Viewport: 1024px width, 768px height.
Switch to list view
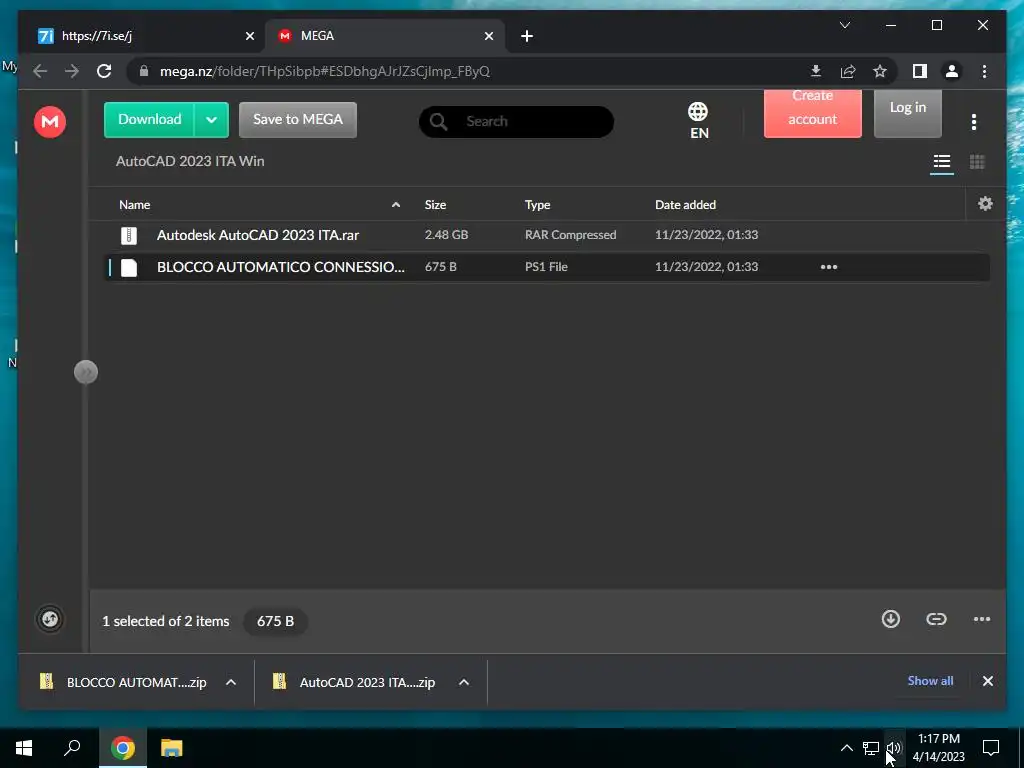941,161
